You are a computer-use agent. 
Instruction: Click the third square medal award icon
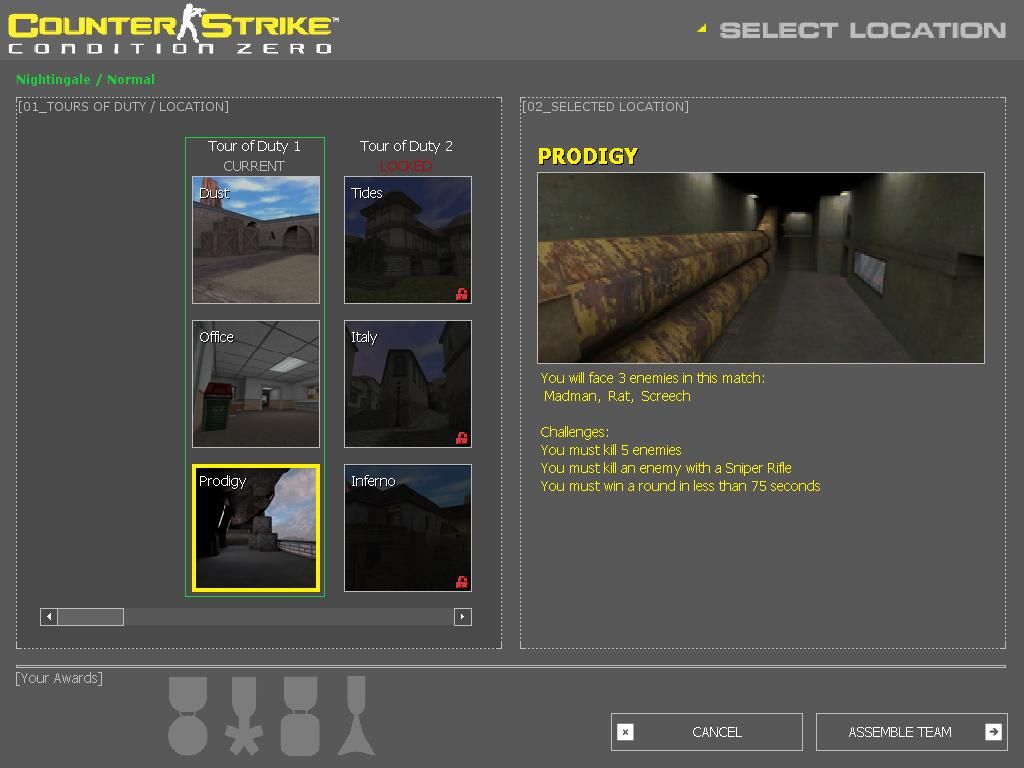[299, 716]
